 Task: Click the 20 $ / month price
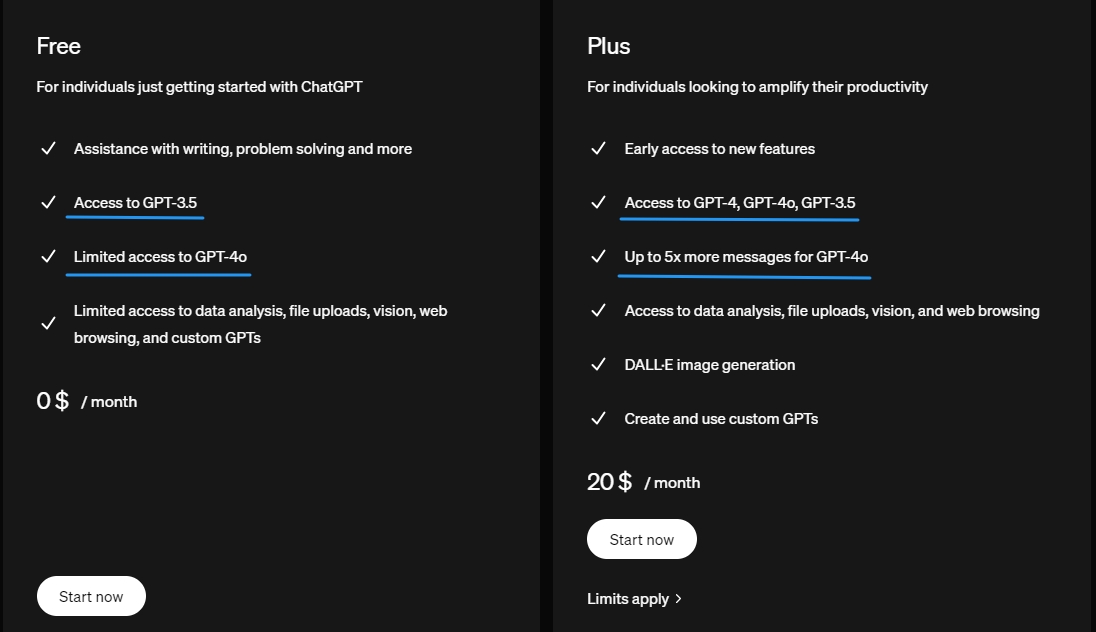[643, 482]
